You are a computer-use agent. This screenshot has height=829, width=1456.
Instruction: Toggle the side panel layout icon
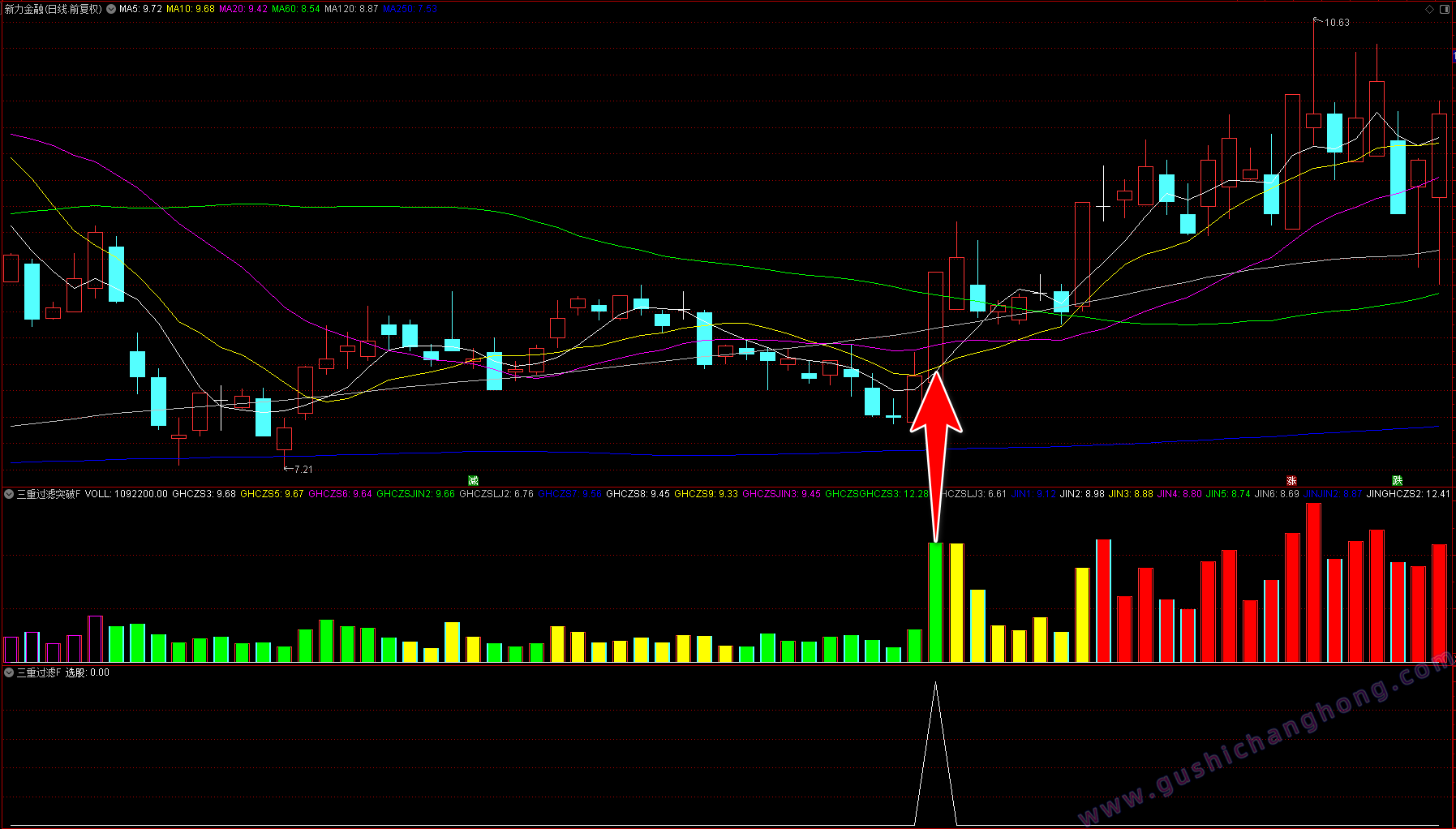[x=1444, y=10]
